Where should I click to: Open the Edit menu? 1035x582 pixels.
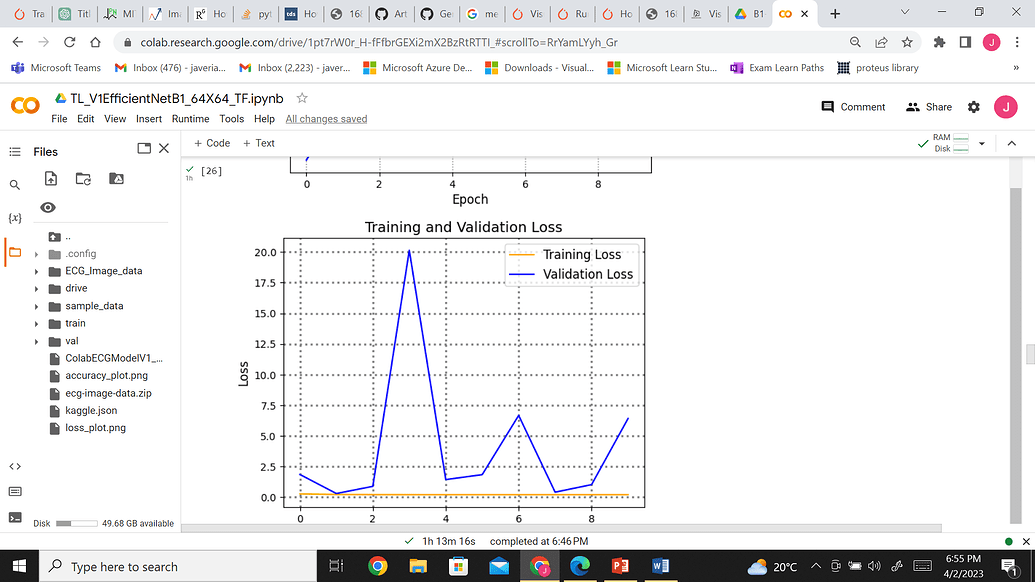point(85,119)
